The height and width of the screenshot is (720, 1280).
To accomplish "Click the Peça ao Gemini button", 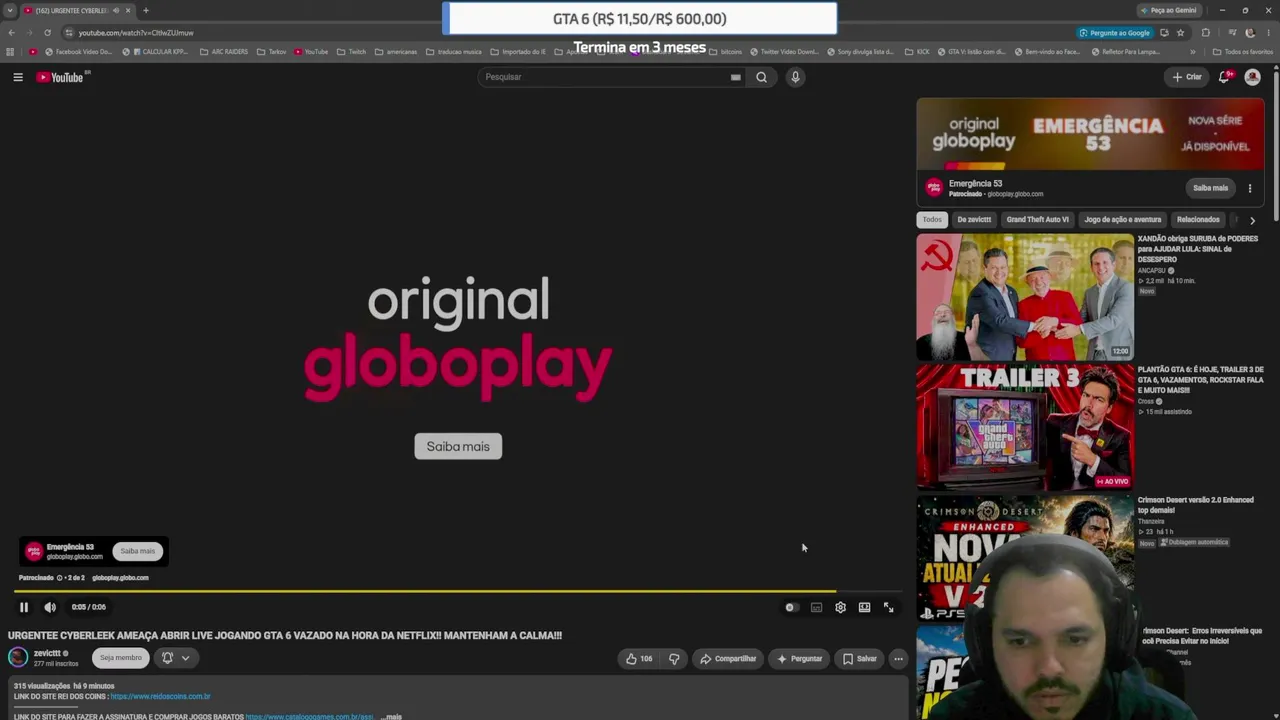I will [x=1168, y=10].
